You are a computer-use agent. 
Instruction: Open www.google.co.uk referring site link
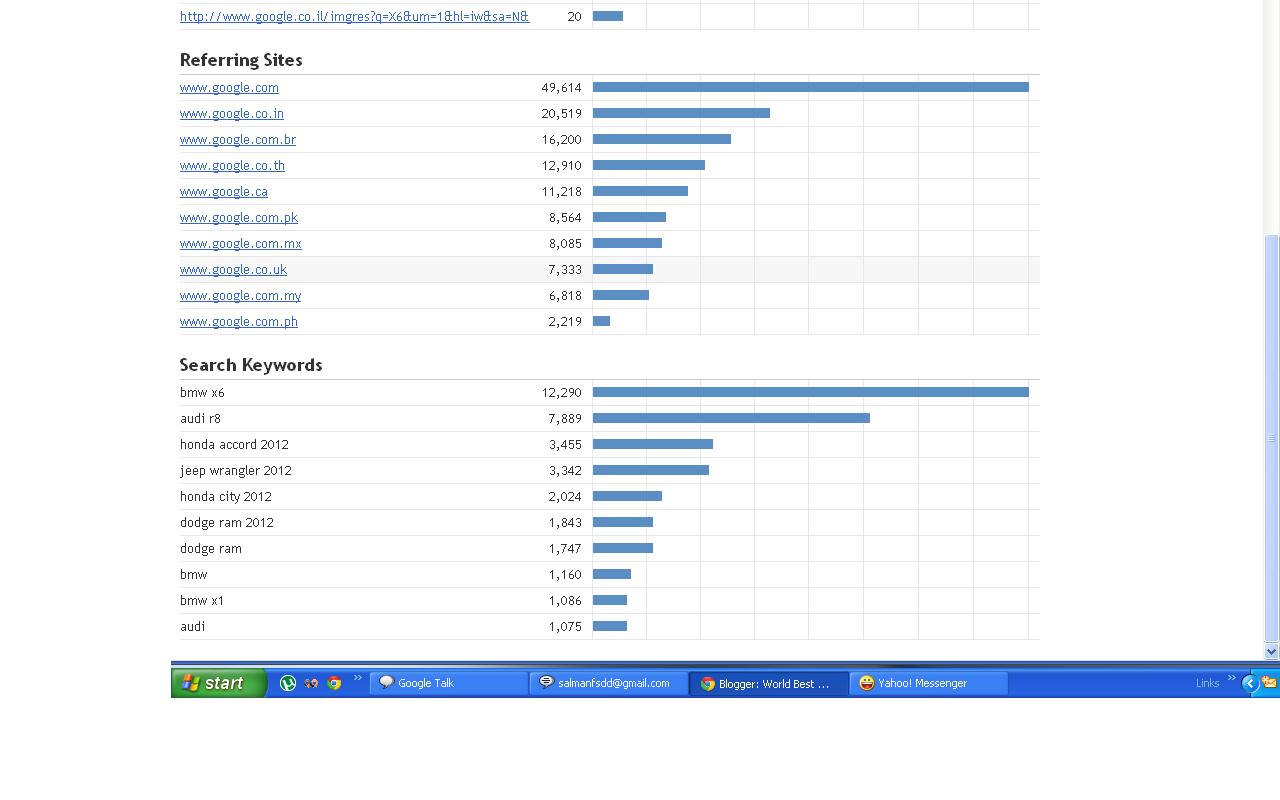coord(233,270)
